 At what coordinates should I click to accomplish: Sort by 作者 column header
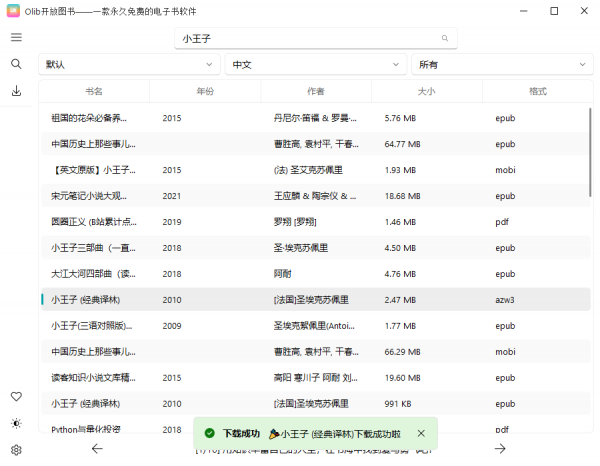tap(316, 91)
